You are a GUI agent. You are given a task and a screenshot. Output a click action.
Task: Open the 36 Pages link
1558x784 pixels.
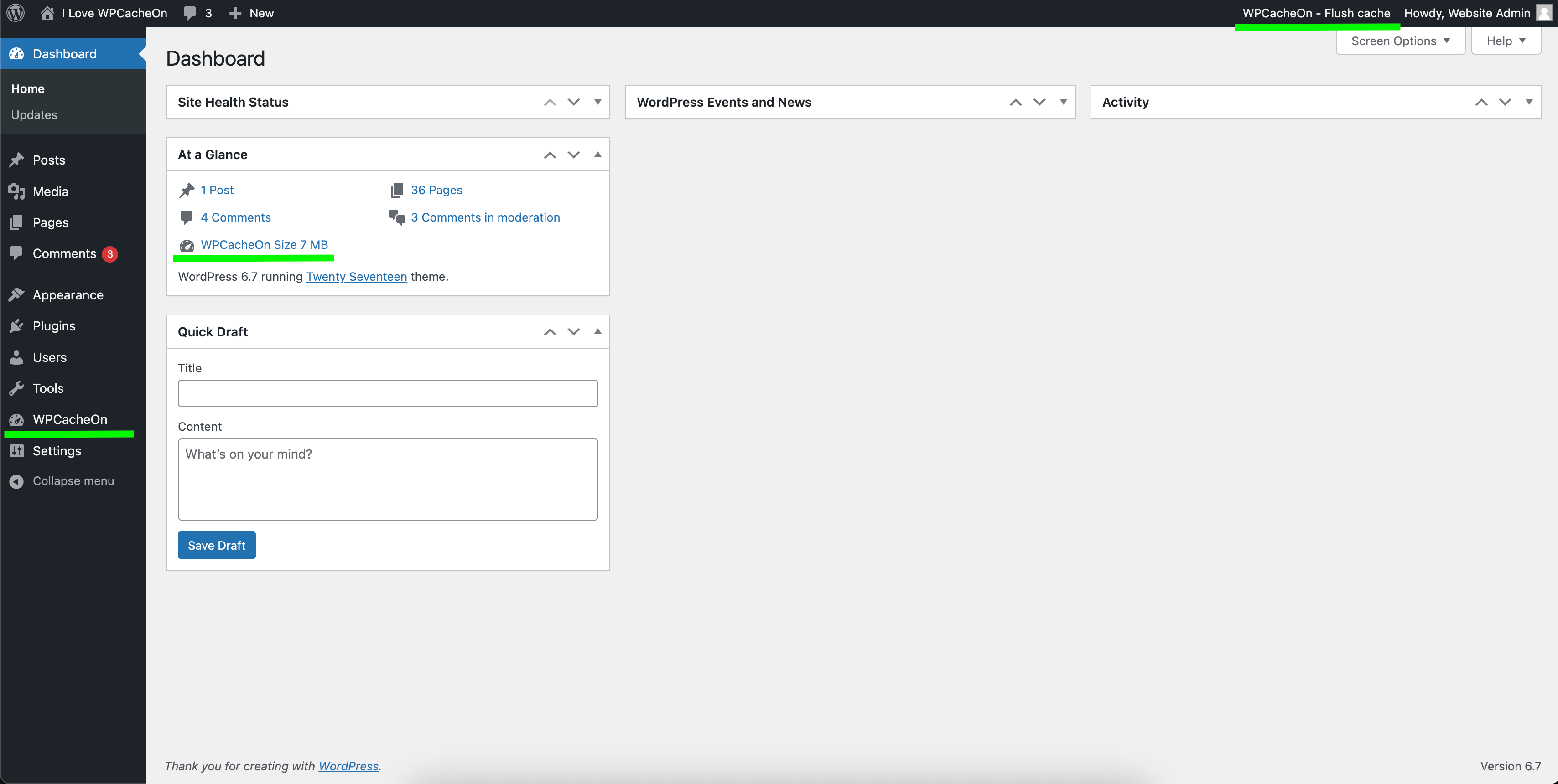click(x=436, y=190)
